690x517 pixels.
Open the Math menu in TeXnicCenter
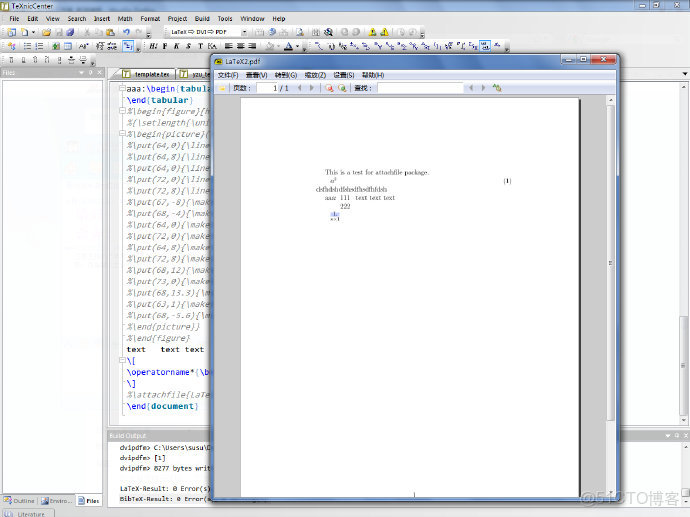click(125, 18)
